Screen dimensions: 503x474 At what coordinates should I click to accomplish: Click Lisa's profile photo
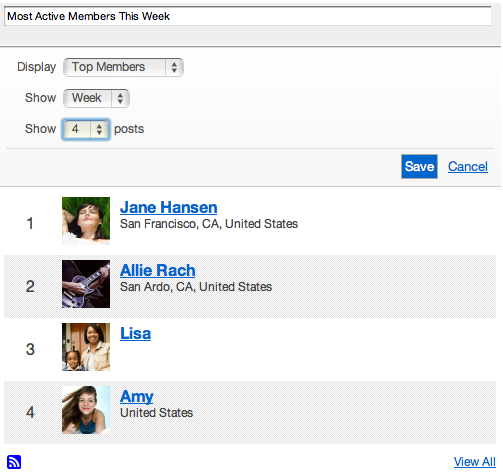(86, 347)
